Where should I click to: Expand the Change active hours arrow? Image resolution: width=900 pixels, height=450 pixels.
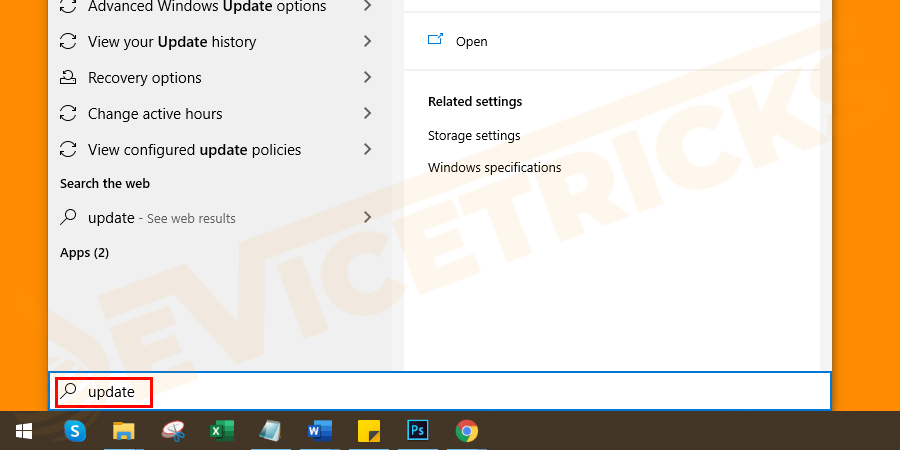coord(368,113)
